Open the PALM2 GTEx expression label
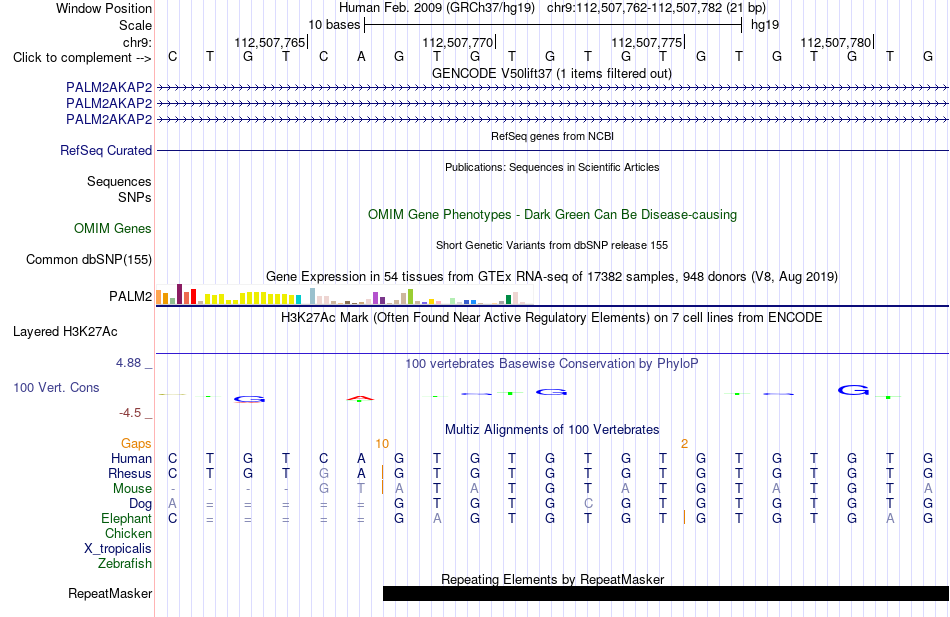 130,296
